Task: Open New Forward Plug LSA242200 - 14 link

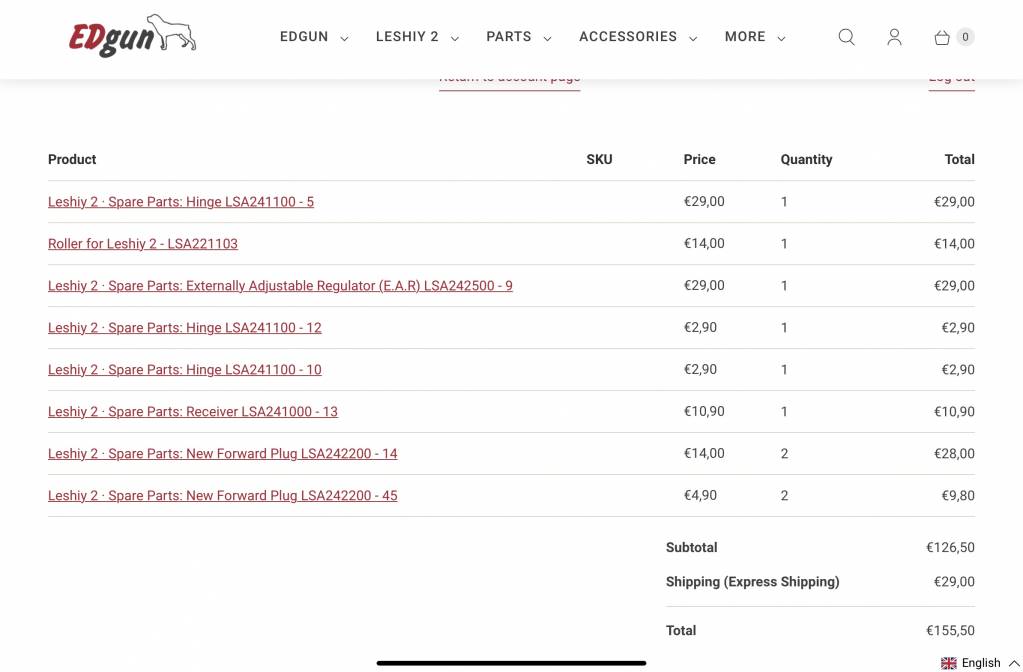Action: click(222, 453)
